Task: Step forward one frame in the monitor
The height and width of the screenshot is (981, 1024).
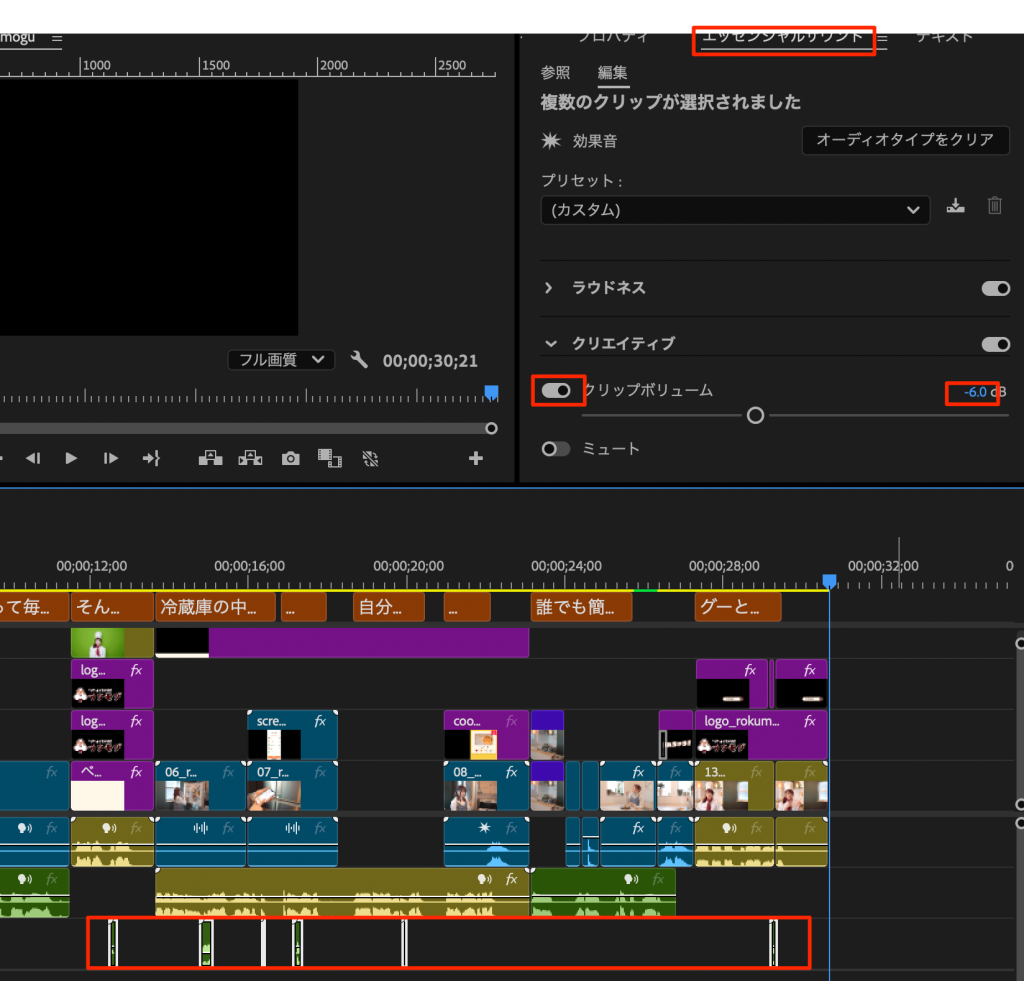Action: coord(111,458)
